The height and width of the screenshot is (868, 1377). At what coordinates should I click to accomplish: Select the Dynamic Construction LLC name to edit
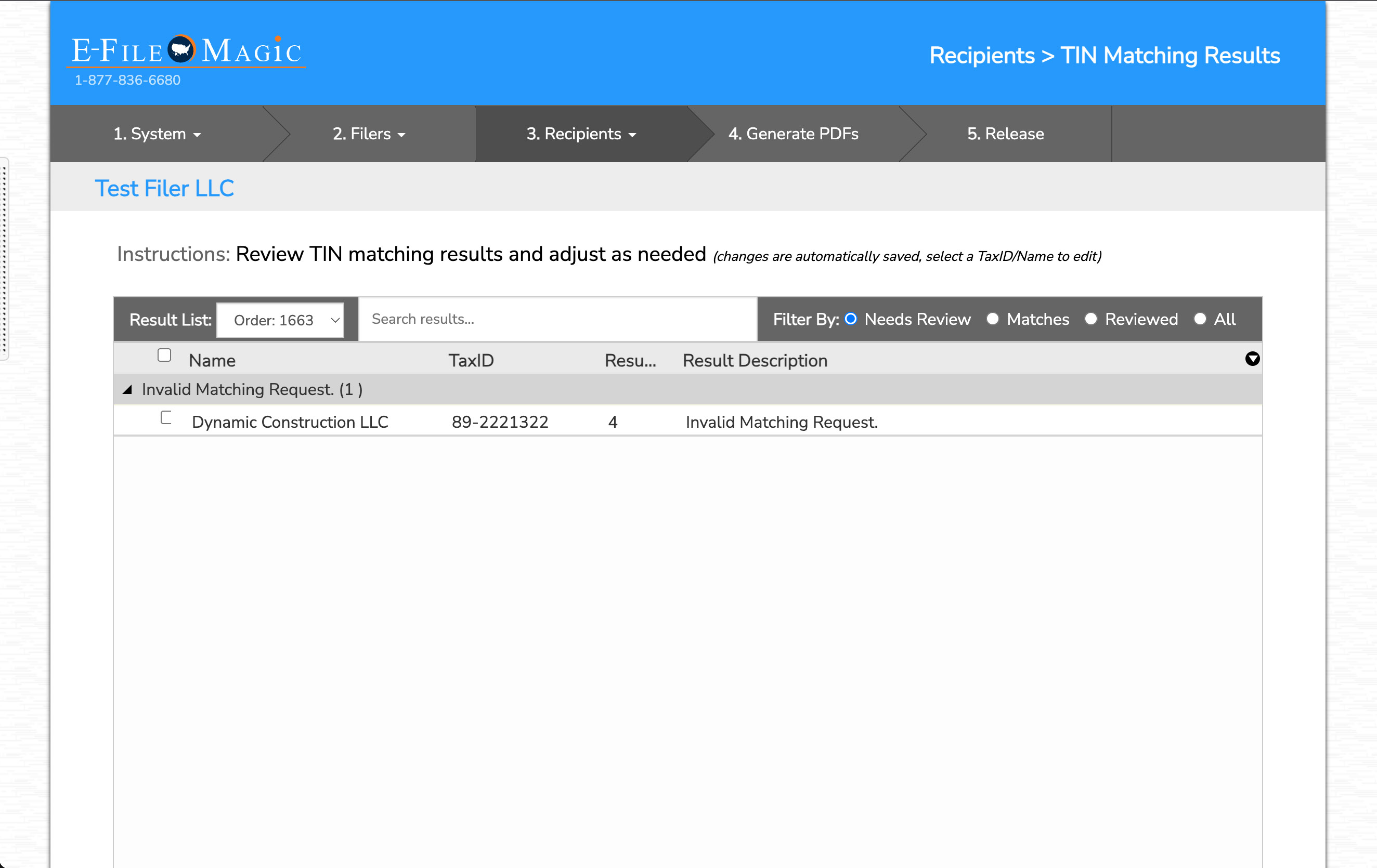(x=290, y=422)
